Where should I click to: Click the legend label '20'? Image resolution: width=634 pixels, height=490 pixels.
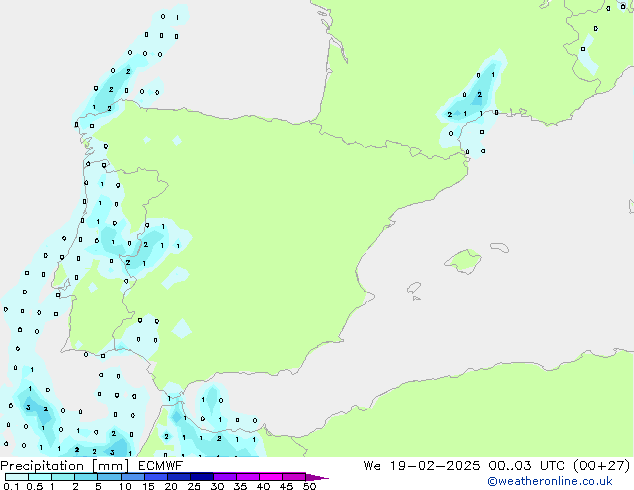click(x=171, y=486)
